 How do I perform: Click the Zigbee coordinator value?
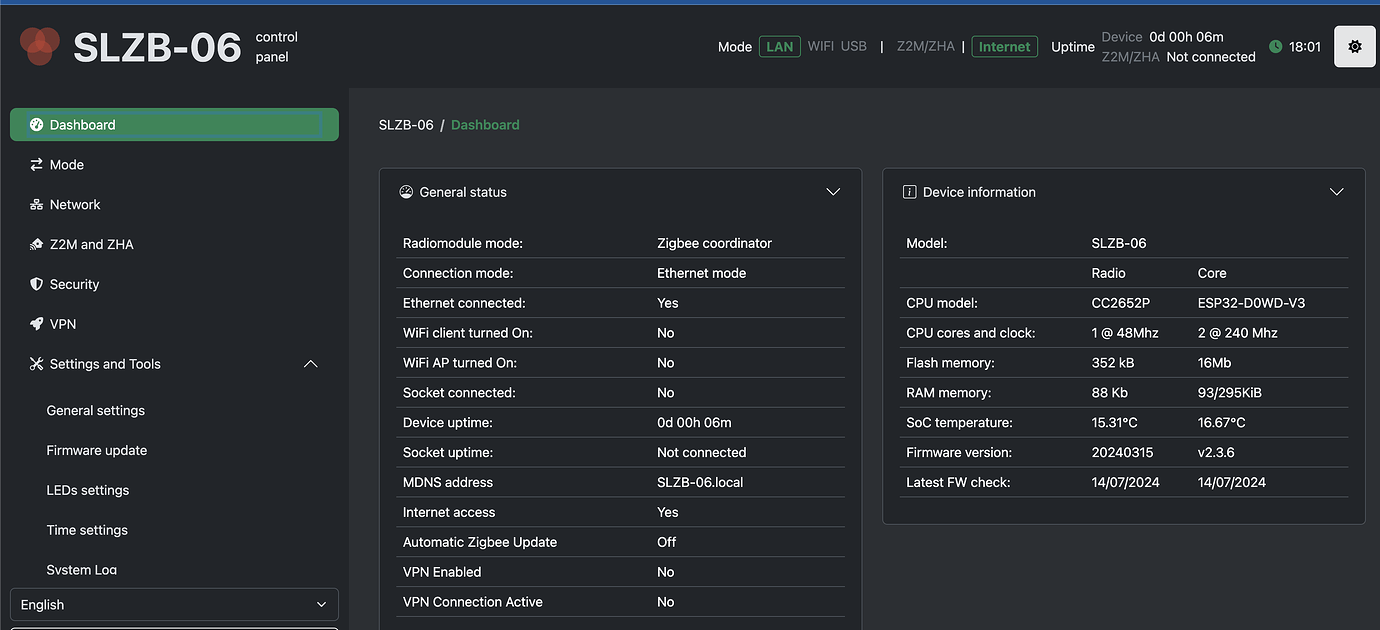[714, 243]
